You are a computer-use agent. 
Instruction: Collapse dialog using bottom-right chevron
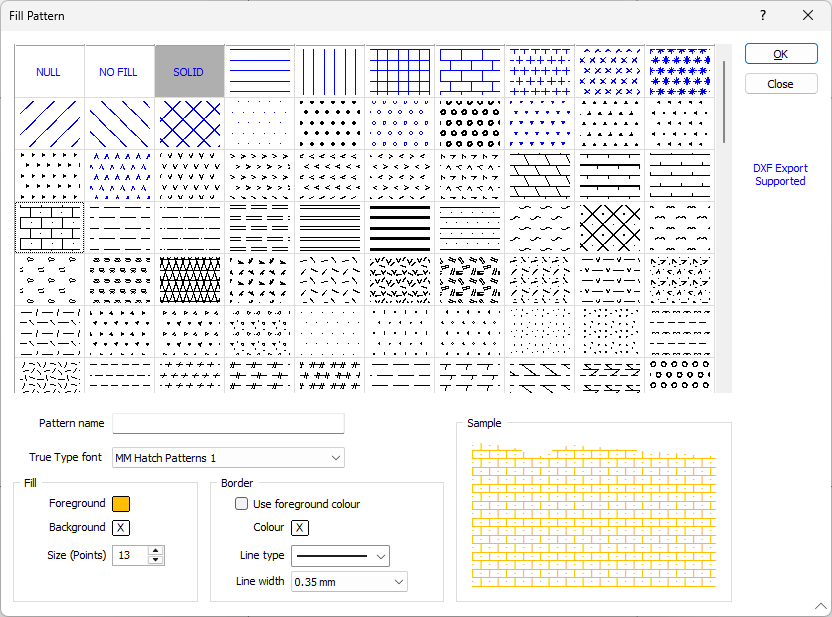(821, 606)
